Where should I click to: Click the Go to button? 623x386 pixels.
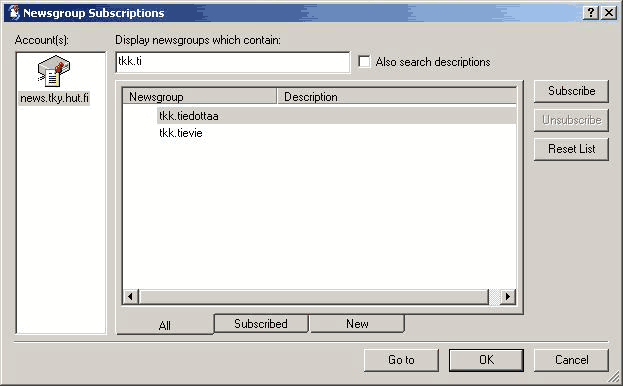point(401,360)
